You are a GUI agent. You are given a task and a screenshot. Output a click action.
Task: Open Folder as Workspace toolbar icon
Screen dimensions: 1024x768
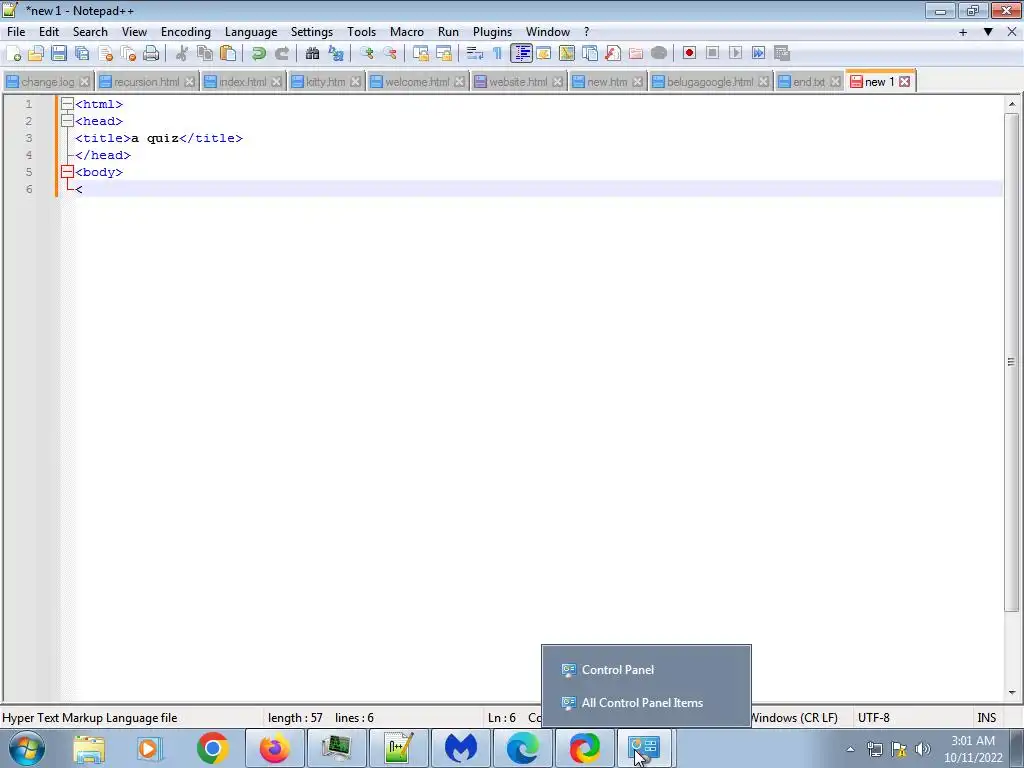tap(635, 54)
